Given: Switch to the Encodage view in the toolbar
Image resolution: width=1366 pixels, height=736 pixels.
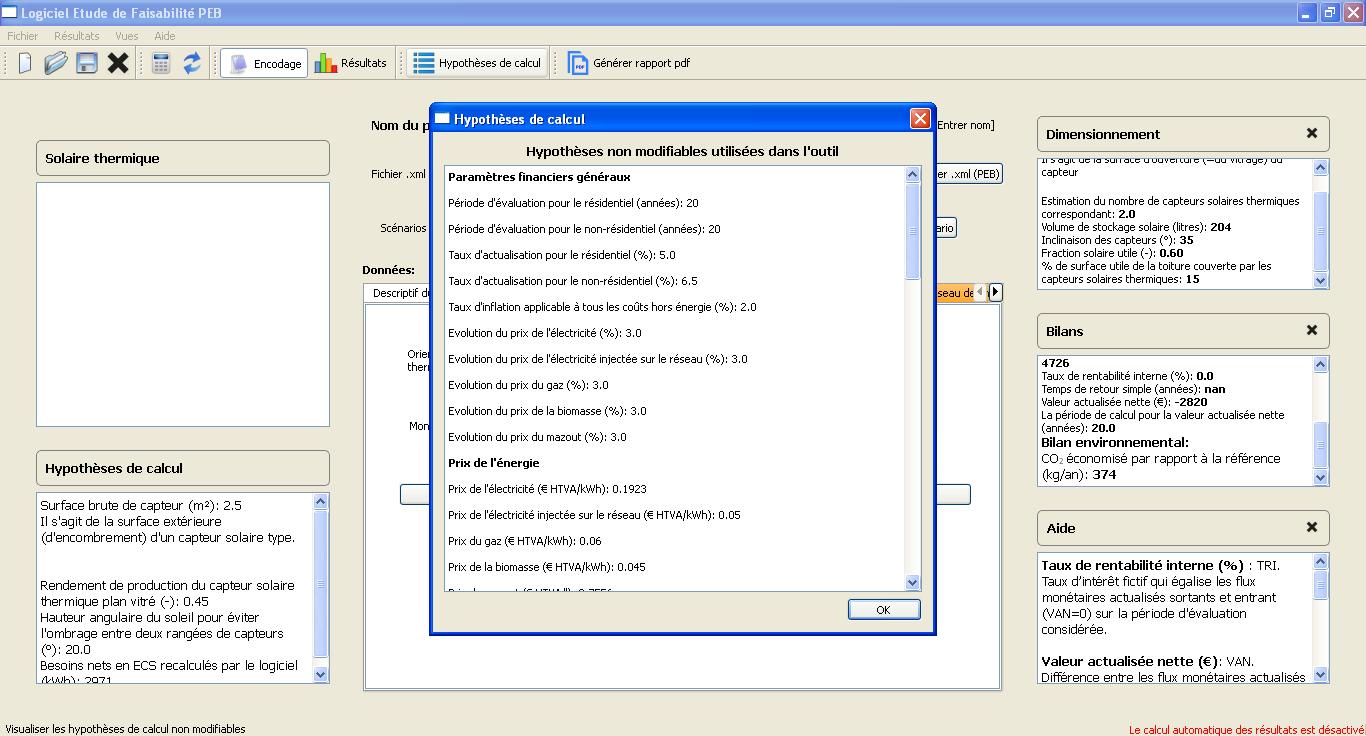Looking at the screenshot, I should point(264,63).
